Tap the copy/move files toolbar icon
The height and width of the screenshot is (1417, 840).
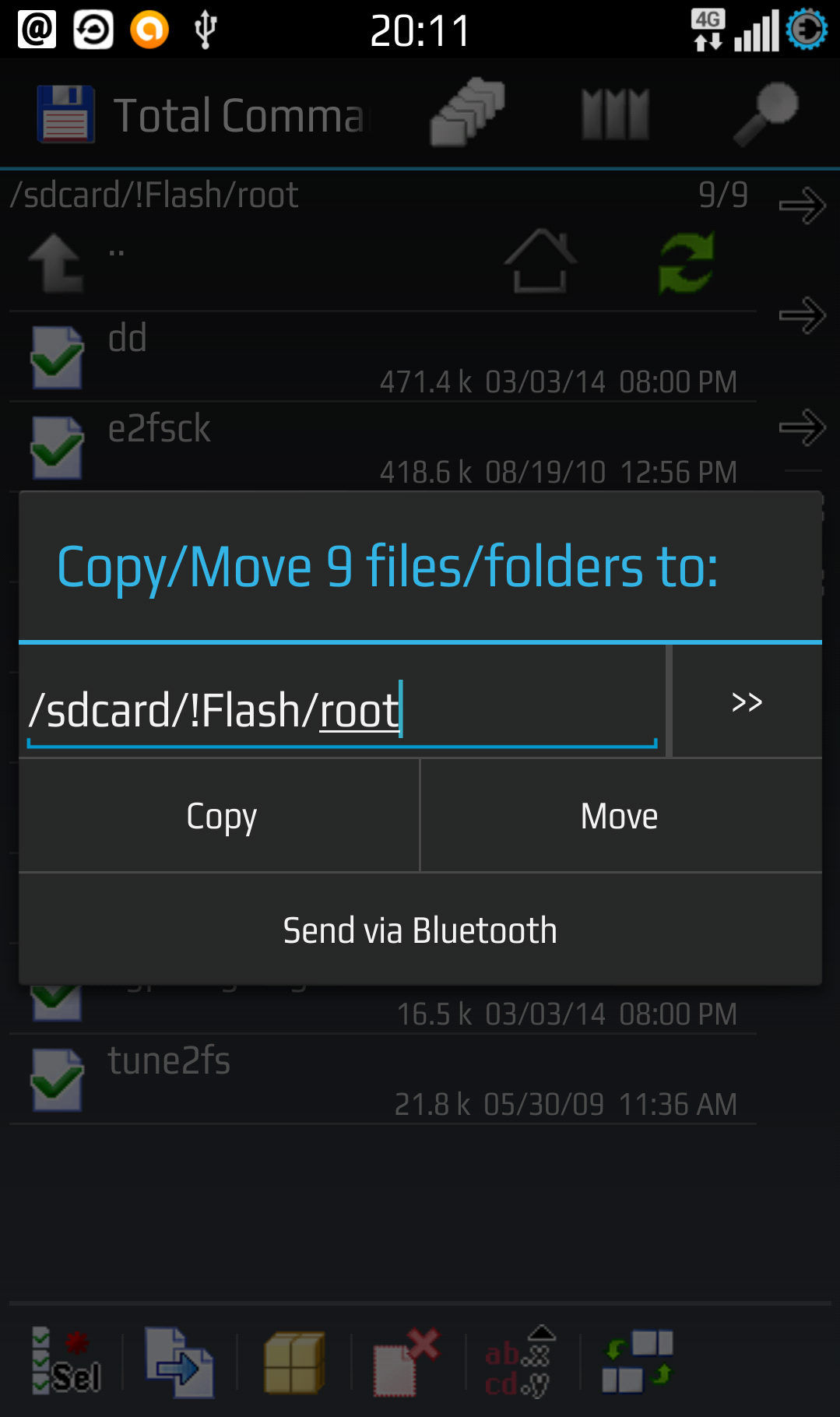pos(180,1362)
